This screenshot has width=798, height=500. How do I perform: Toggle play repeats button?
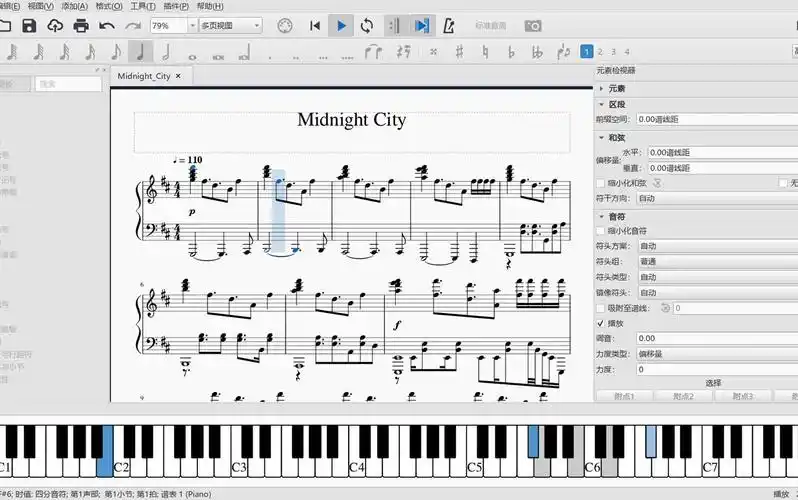(394, 25)
